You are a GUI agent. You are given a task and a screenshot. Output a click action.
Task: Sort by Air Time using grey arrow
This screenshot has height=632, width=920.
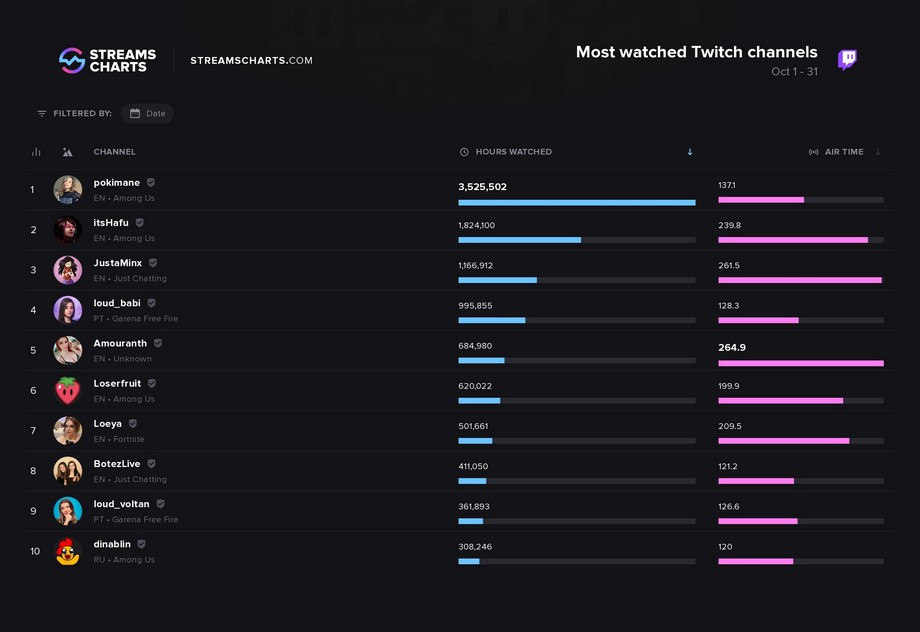click(x=878, y=152)
